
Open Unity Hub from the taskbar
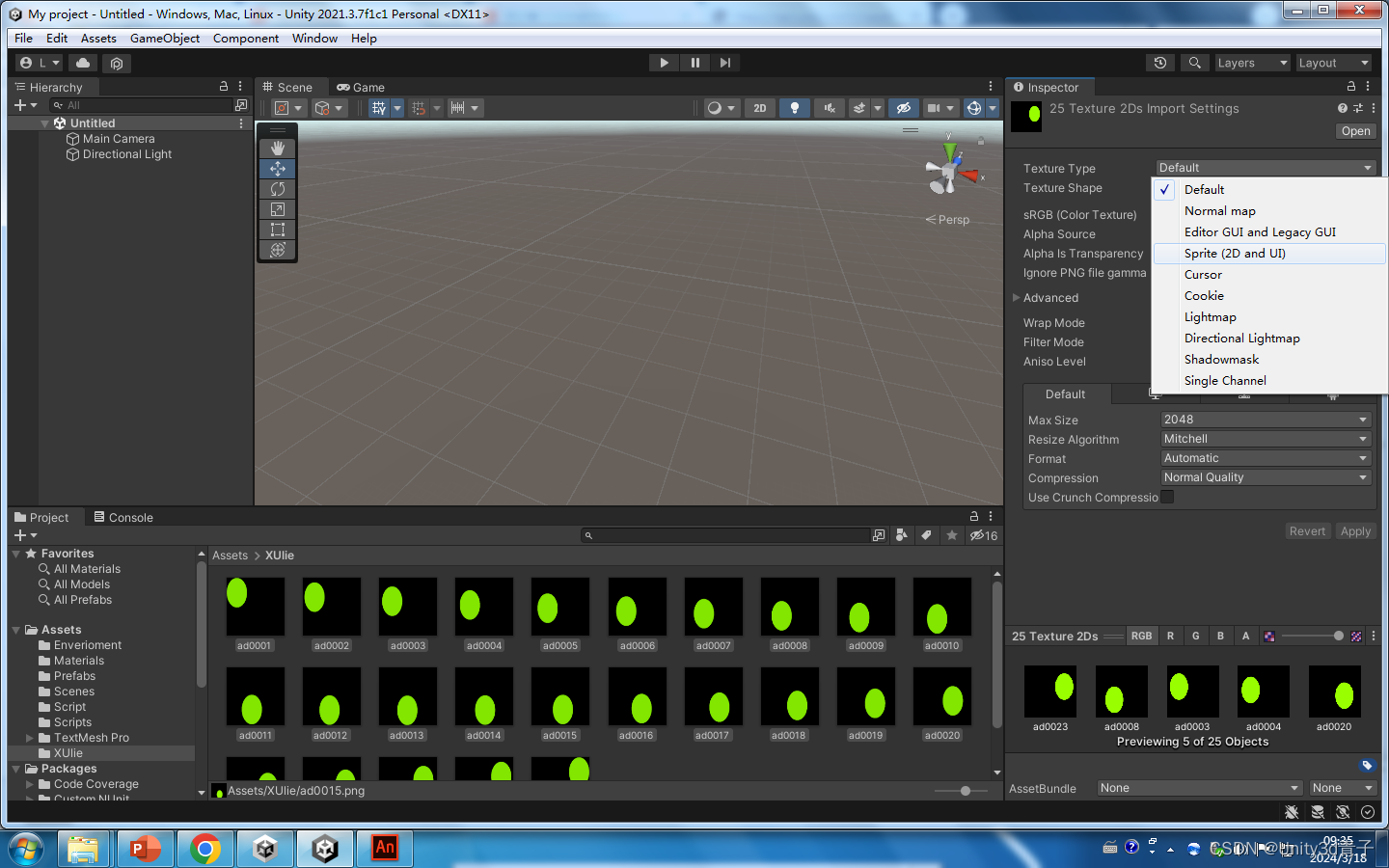pyautogui.click(x=265, y=849)
